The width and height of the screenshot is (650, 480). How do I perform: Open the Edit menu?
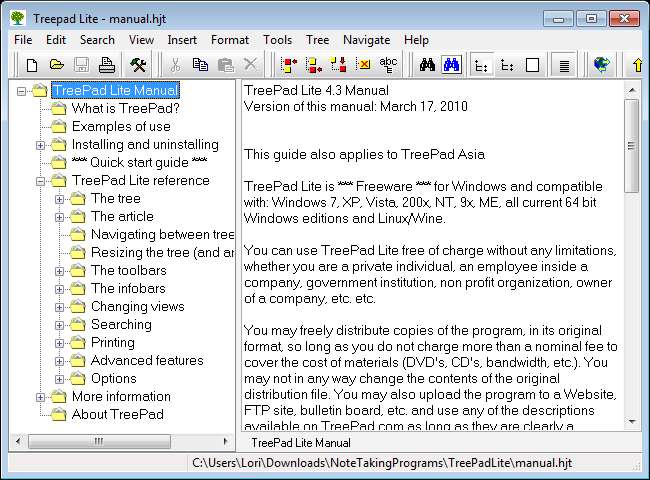coord(56,40)
